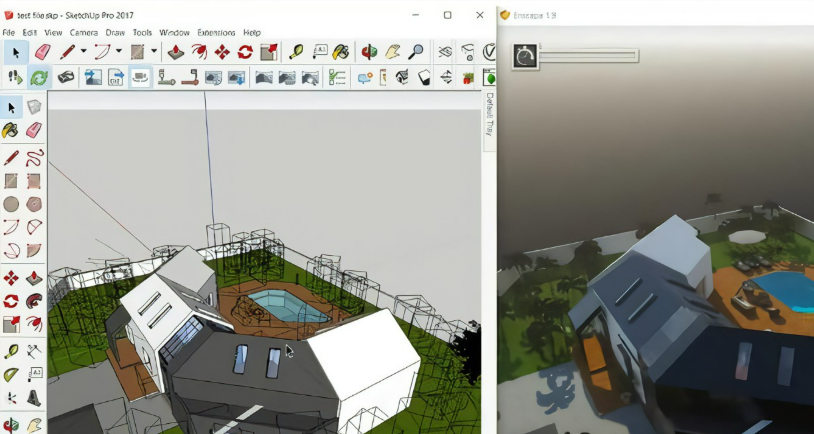Select the Freehand tool in left toolbar
The width and height of the screenshot is (814, 434).
pyautogui.click(x=34, y=157)
